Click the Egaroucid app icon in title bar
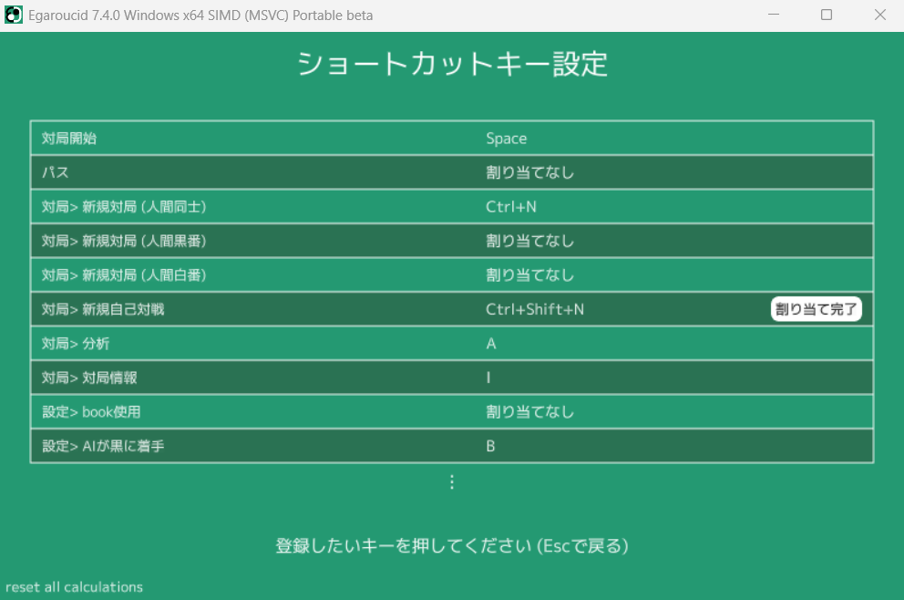 [14, 15]
